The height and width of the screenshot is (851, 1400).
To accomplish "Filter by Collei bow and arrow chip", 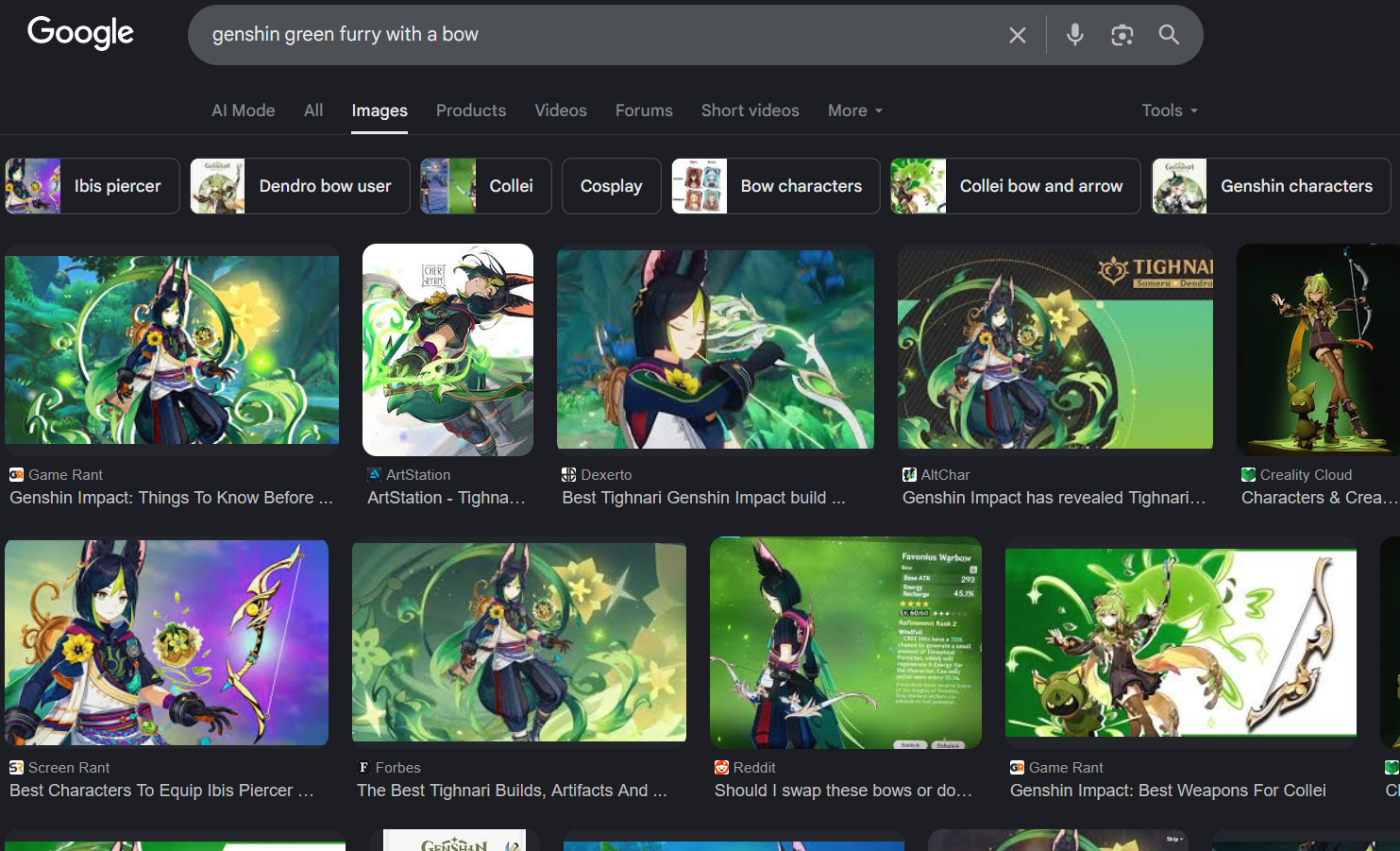I will pyautogui.click(x=1016, y=186).
